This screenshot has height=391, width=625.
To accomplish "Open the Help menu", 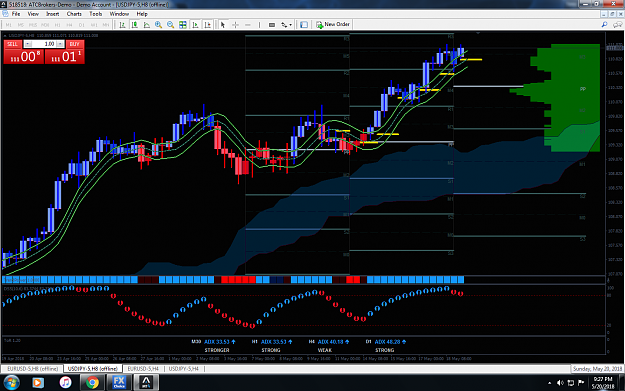I will 142,14.
